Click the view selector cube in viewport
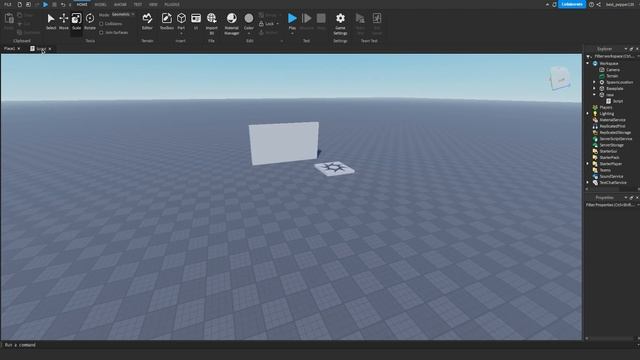The width and height of the screenshot is (640, 360). (x=560, y=78)
